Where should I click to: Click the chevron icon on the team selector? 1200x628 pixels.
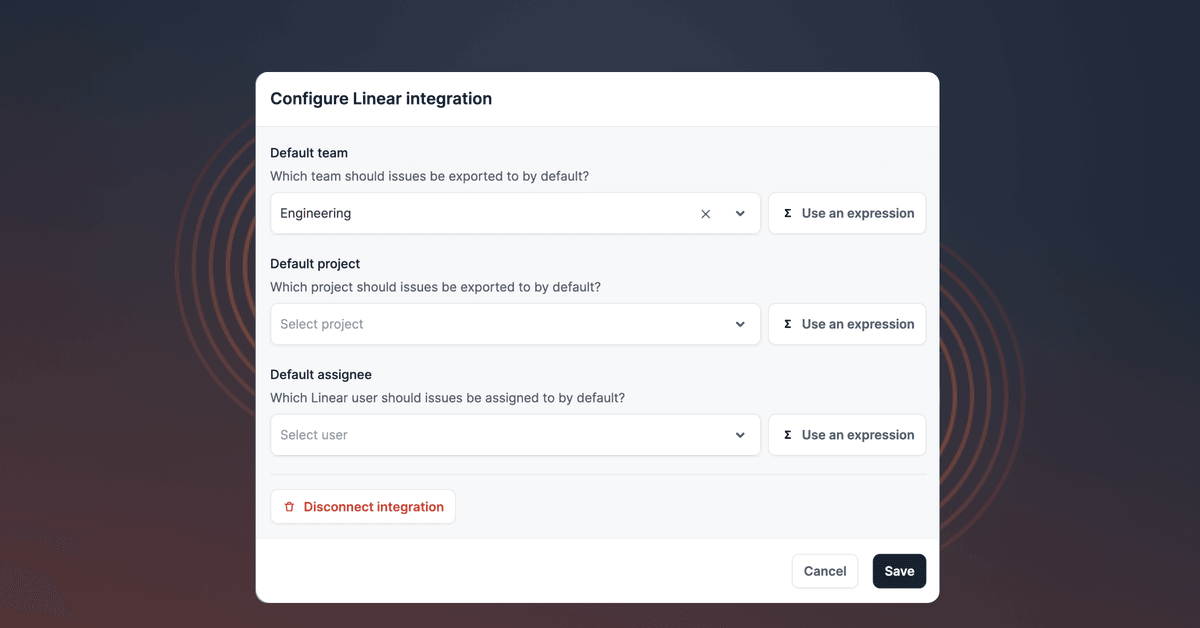pos(740,213)
